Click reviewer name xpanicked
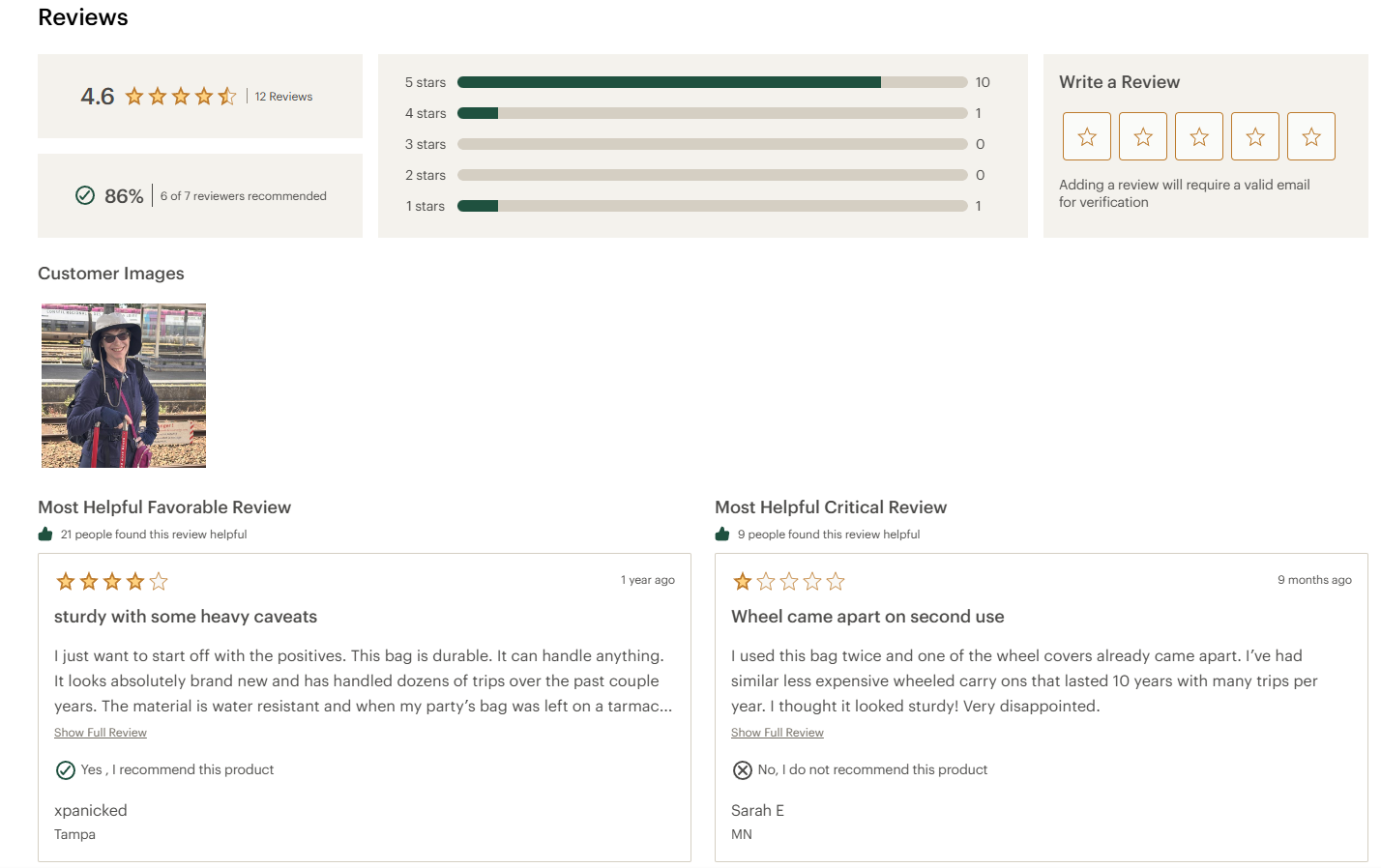 pos(90,810)
